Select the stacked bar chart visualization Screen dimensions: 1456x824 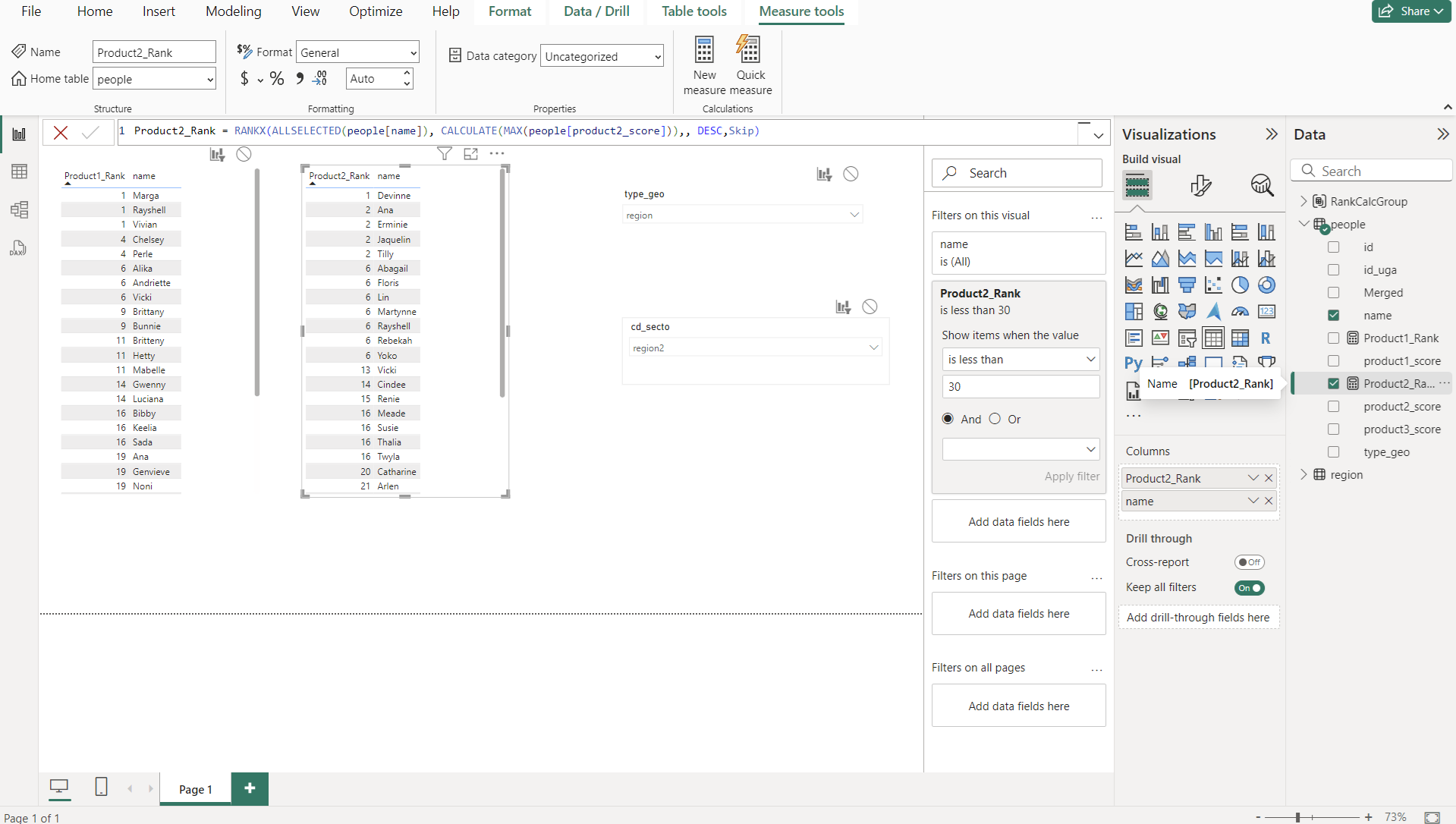point(1134,232)
